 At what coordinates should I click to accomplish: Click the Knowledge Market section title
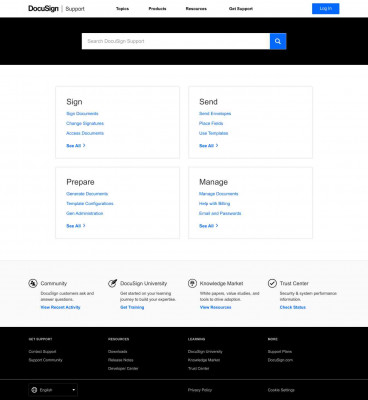tap(222, 283)
